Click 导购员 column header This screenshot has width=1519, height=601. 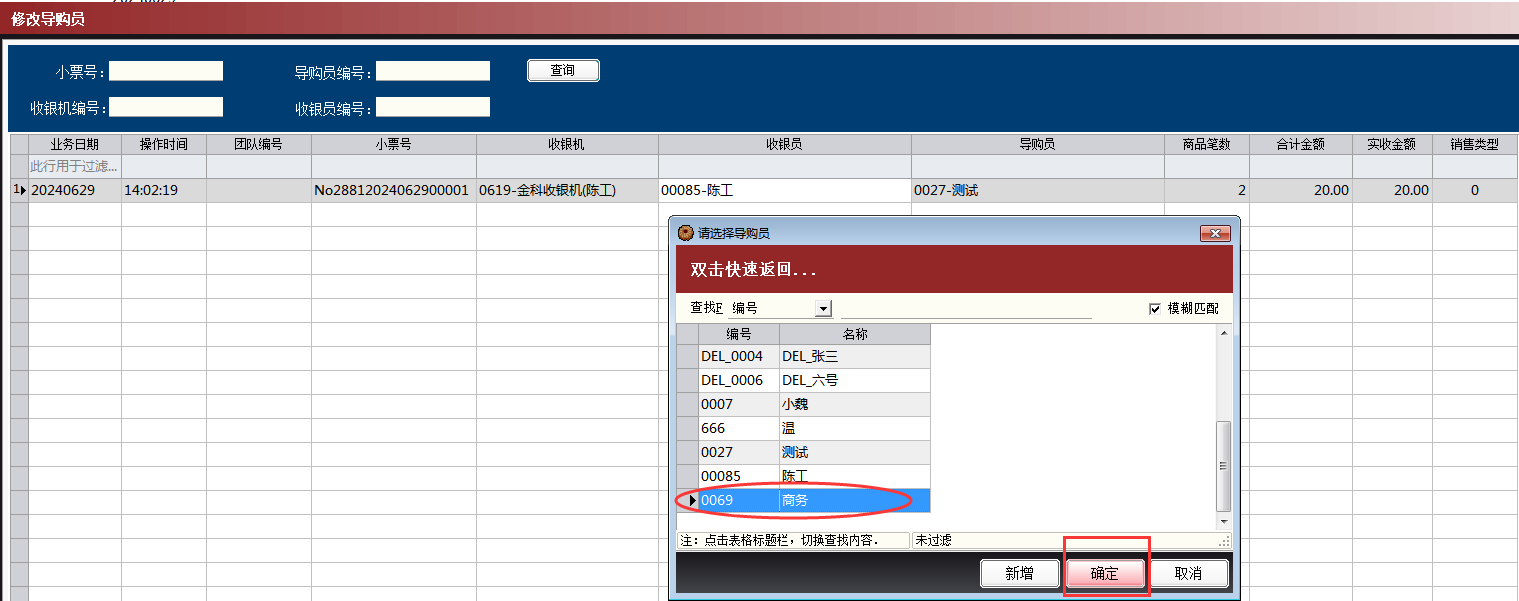(1038, 144)
